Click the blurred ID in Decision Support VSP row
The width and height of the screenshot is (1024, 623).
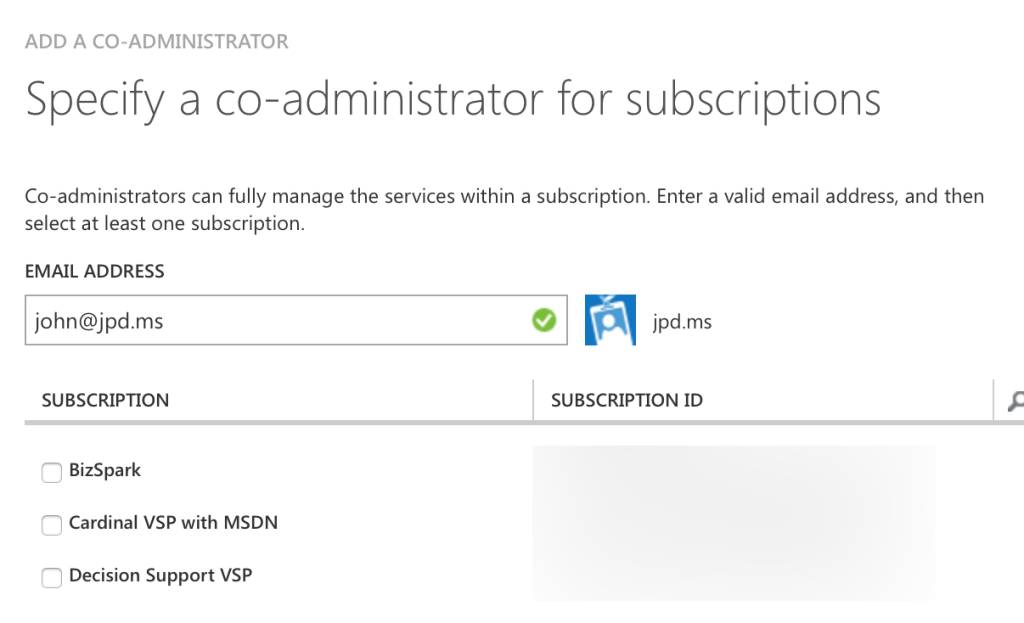pyautogui.click(x=733, y=575)
